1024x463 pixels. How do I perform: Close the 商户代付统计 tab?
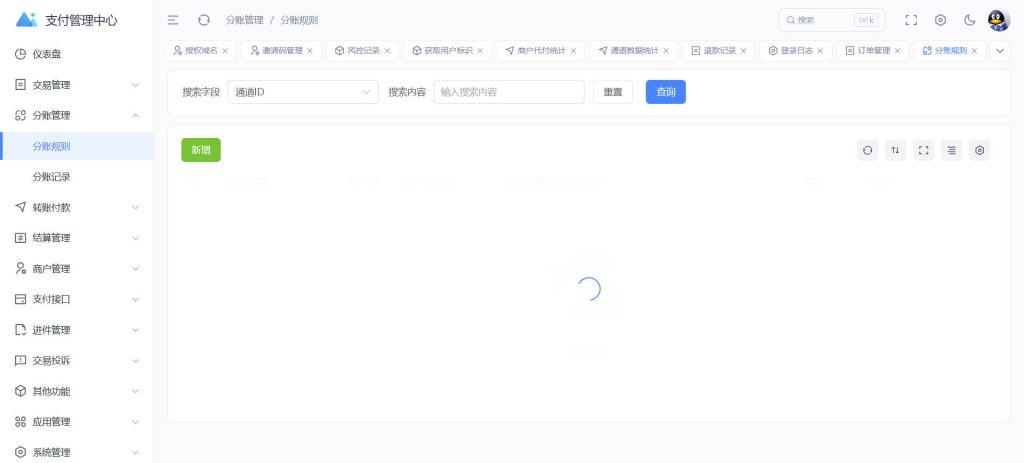click(573, 50)
